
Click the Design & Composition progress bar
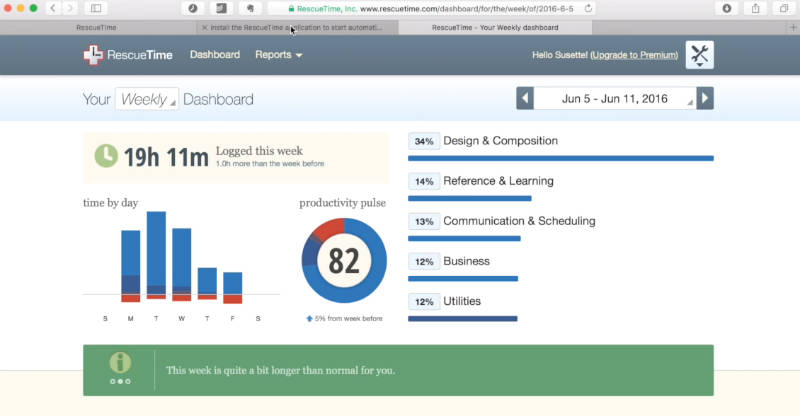(x=561, y=158)
